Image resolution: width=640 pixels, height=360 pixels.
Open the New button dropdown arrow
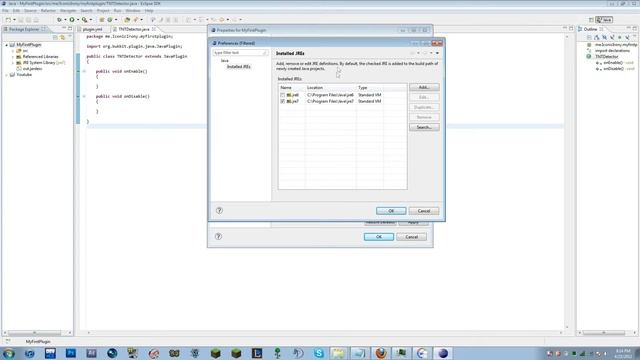14,20
